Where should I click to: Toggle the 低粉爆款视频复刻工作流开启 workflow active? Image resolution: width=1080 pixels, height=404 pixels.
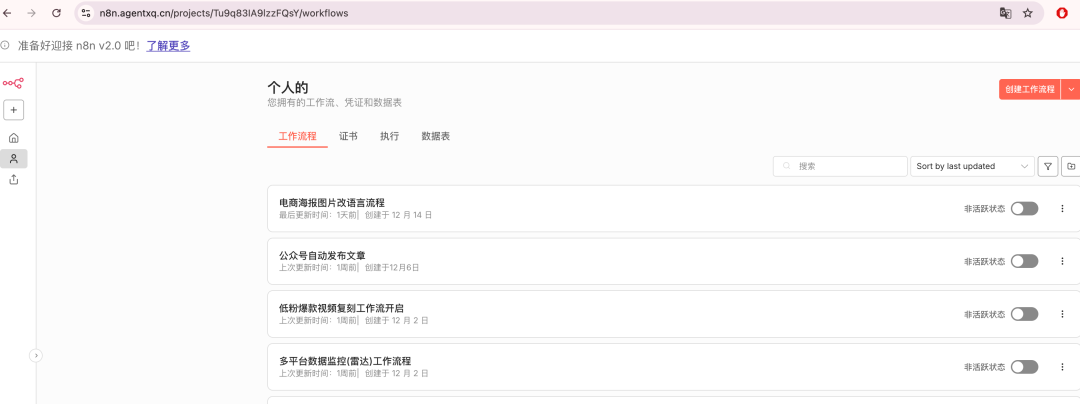point(1024,314)
